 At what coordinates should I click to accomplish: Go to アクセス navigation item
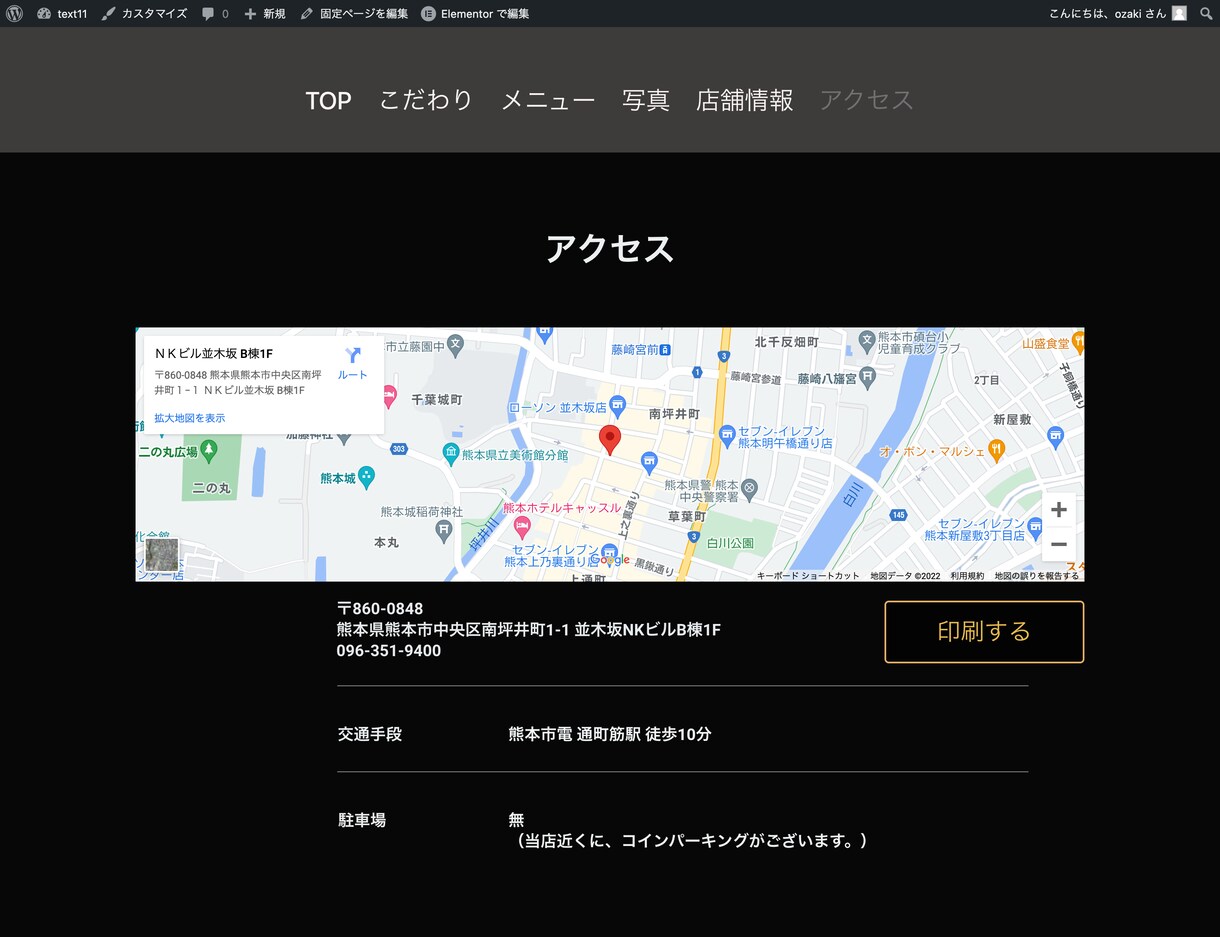(x=867, y=100)
